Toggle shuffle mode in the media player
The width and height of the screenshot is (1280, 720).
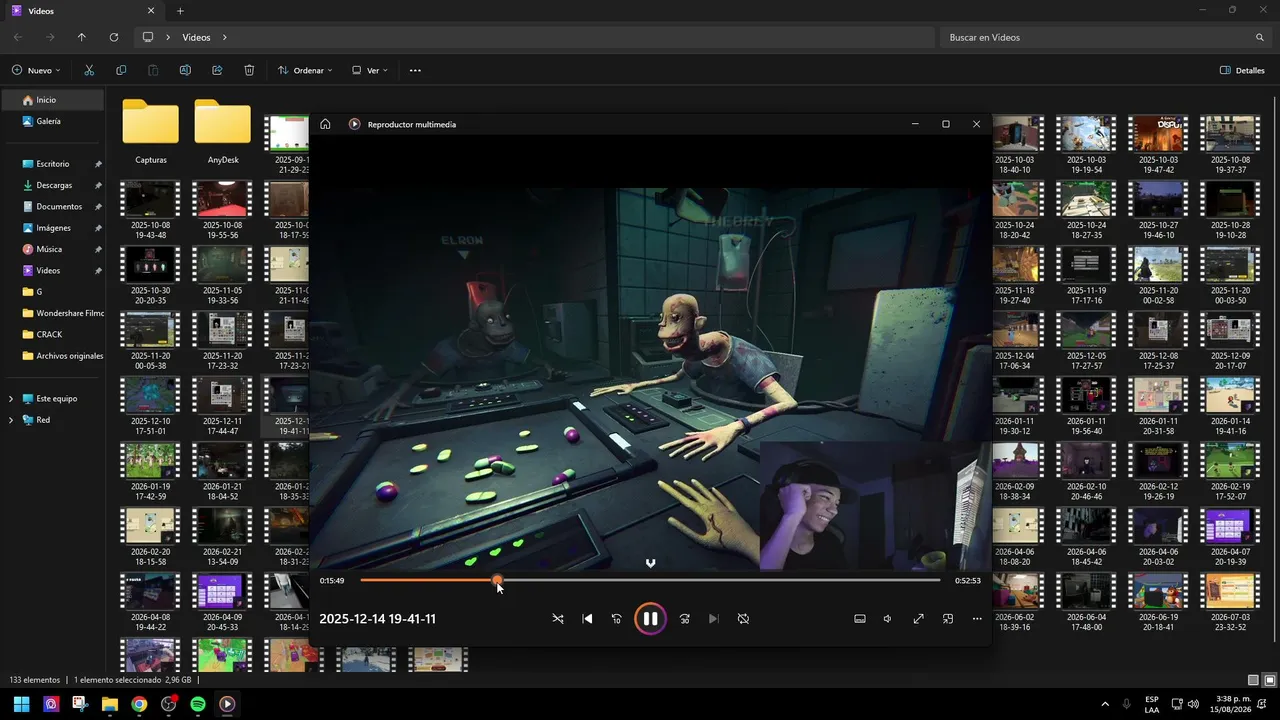(558, 619)
